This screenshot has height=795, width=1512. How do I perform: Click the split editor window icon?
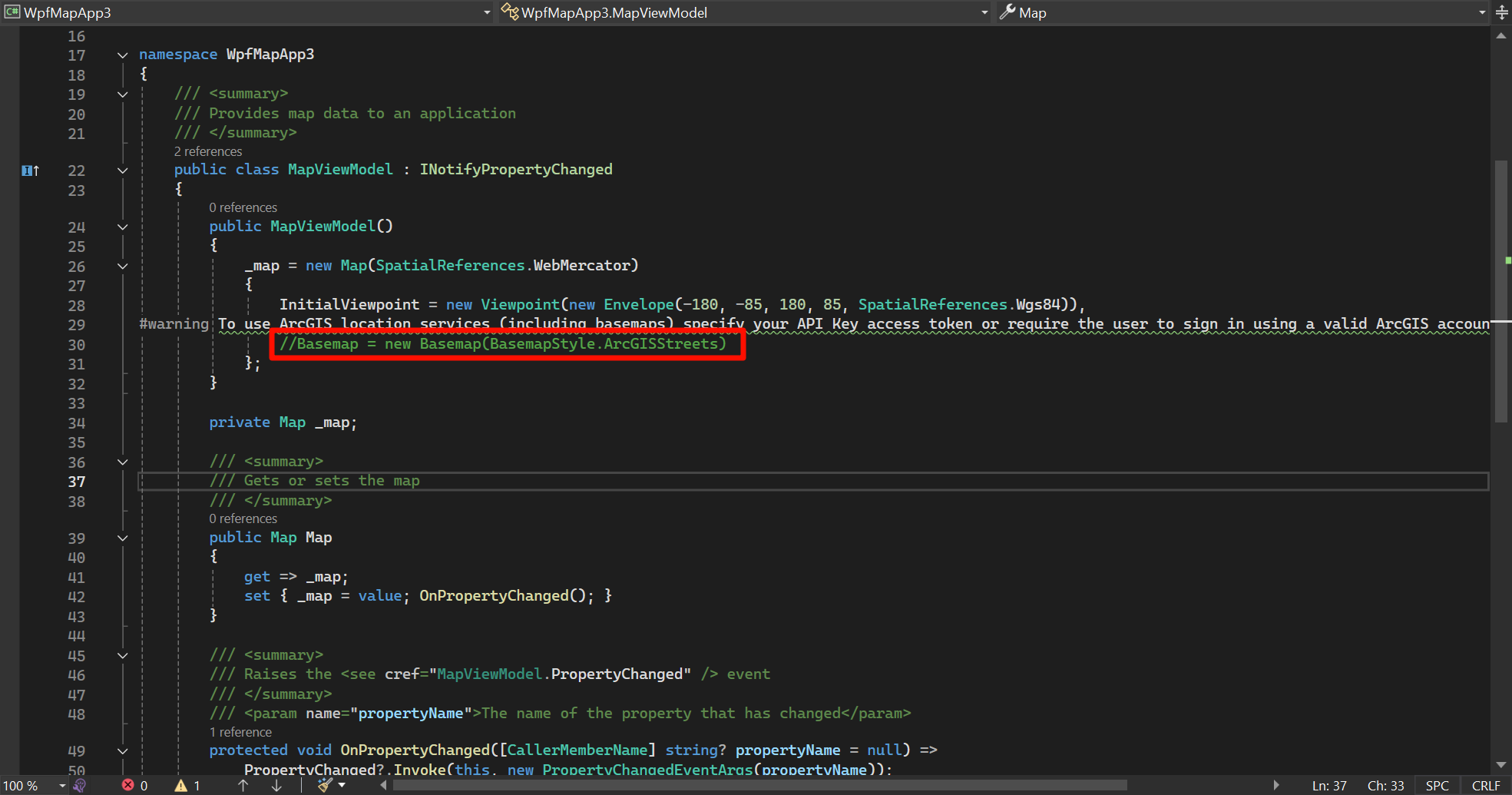[x=1502, y=12]
